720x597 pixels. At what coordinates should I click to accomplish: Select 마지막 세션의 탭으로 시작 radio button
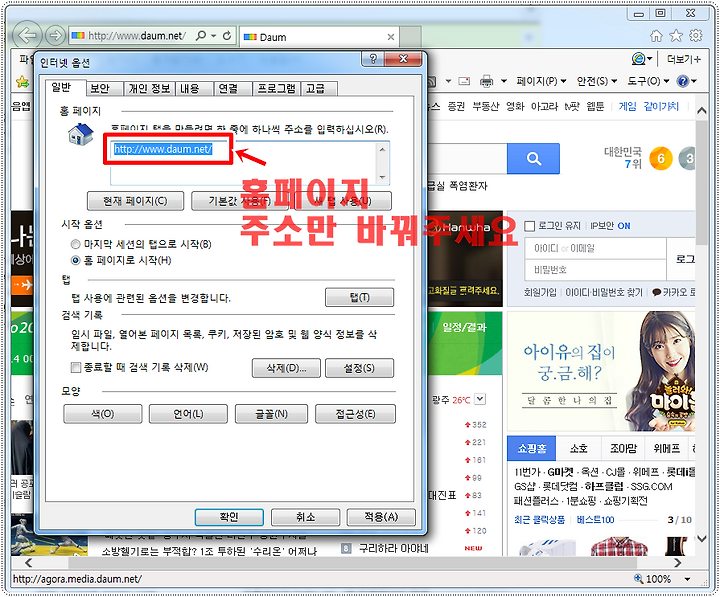[x=75, y=244]
